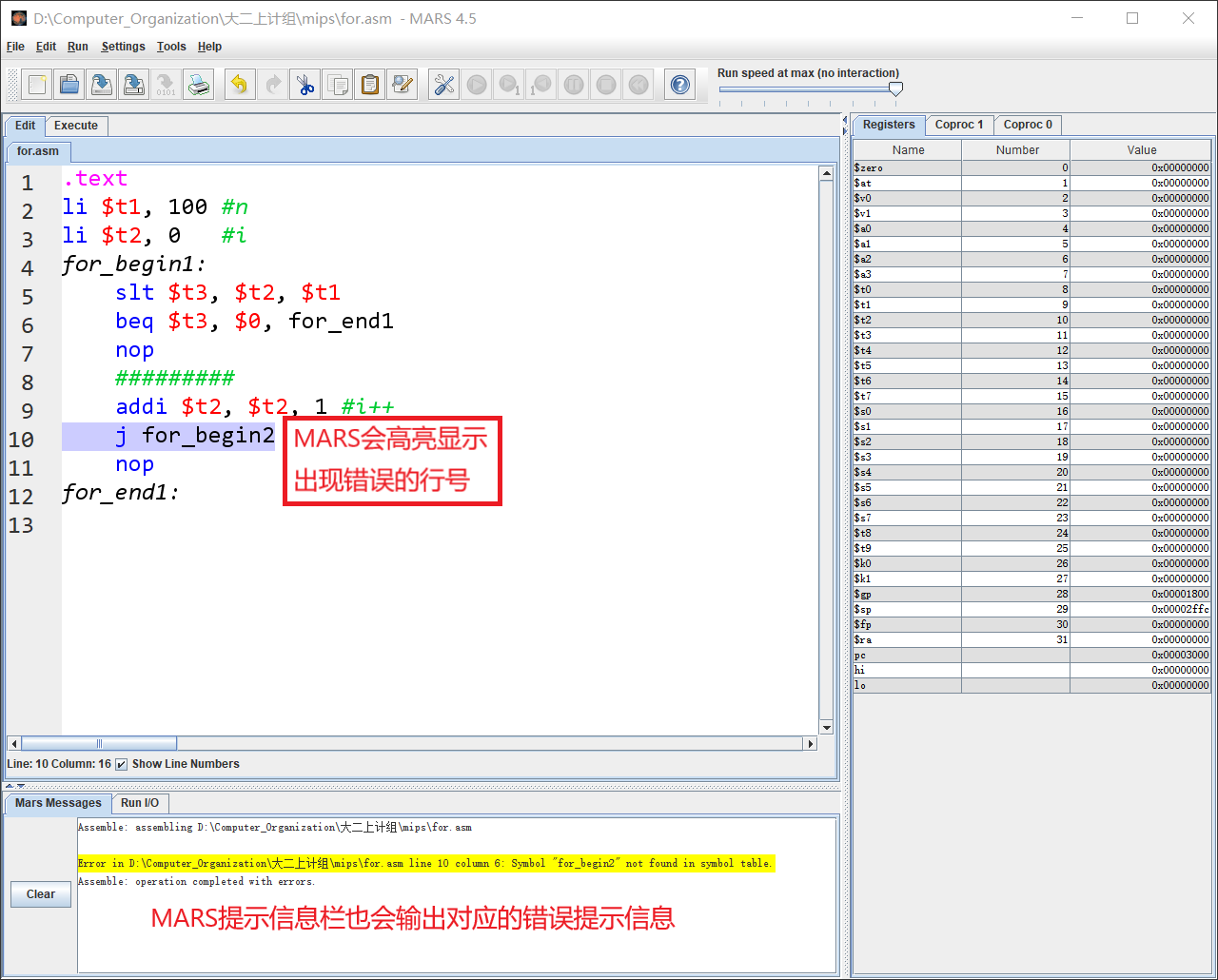Image resolution: width=1218 pixels, height=980 pixels.
Task: Open Help with the blue question icon
Action: pos(680,85)
